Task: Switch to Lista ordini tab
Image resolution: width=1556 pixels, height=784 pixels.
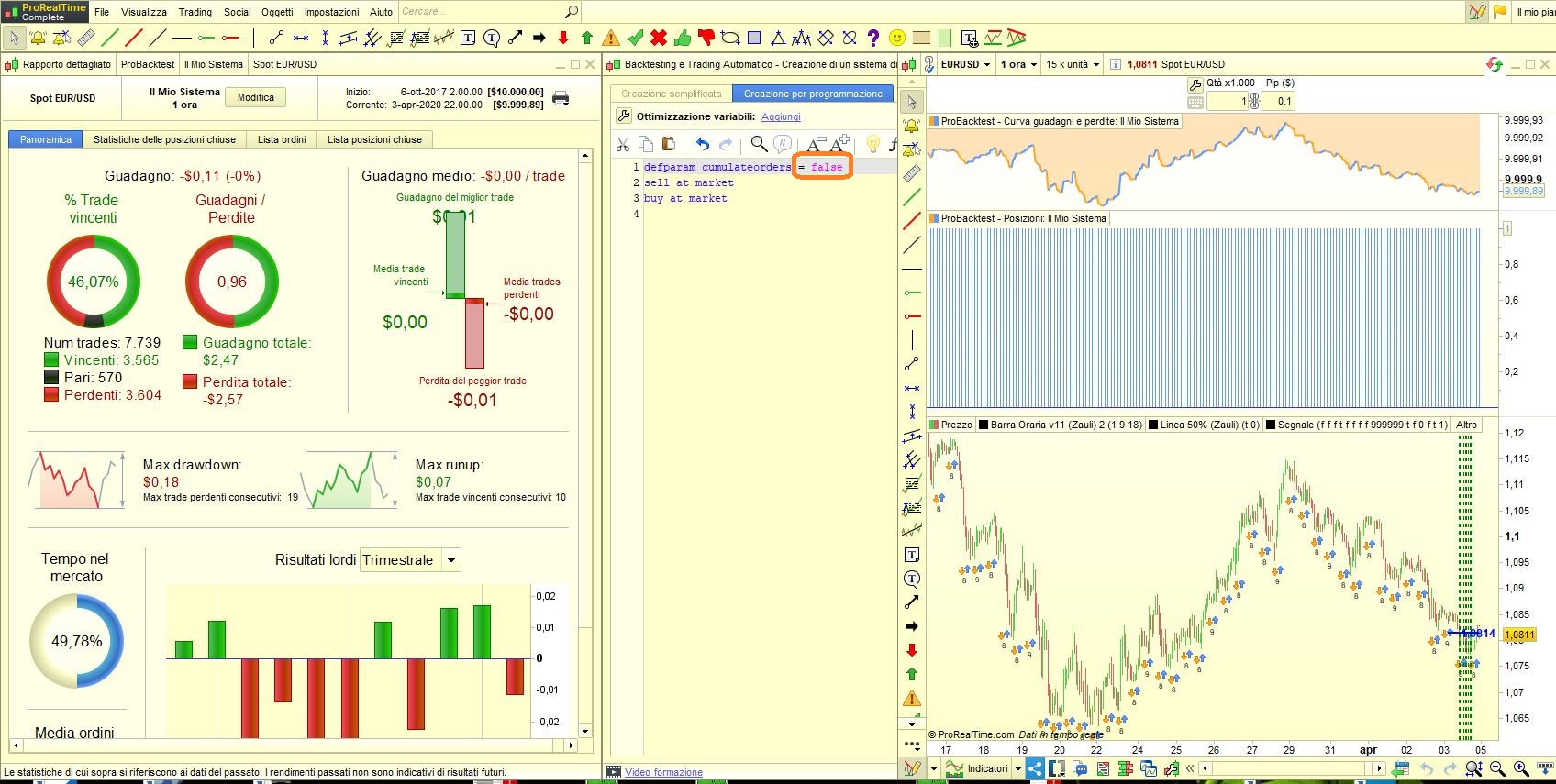Action: tap(282, 139)
